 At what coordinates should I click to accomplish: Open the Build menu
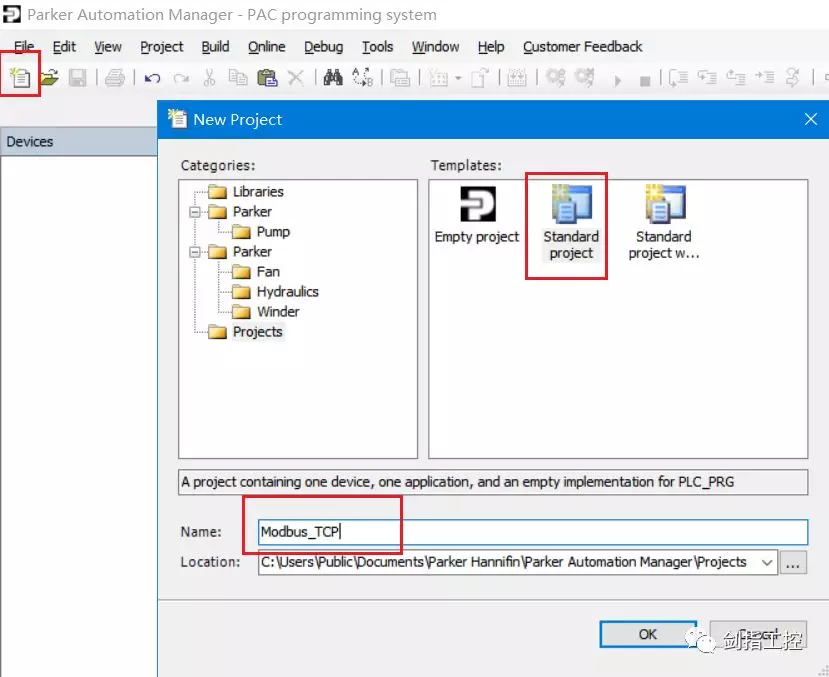(215, 47)
